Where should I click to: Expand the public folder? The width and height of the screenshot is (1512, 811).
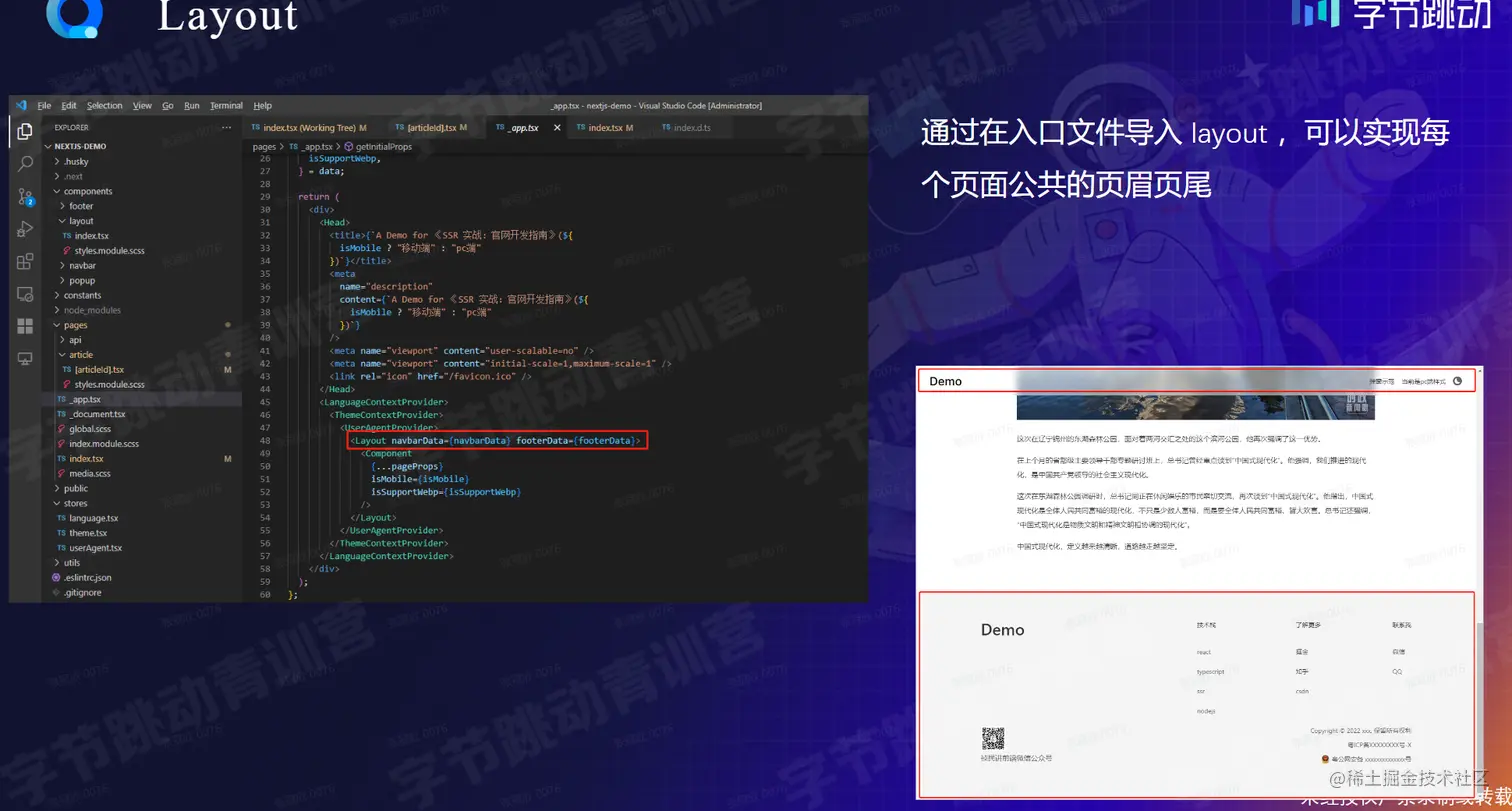tap(70, 489)
